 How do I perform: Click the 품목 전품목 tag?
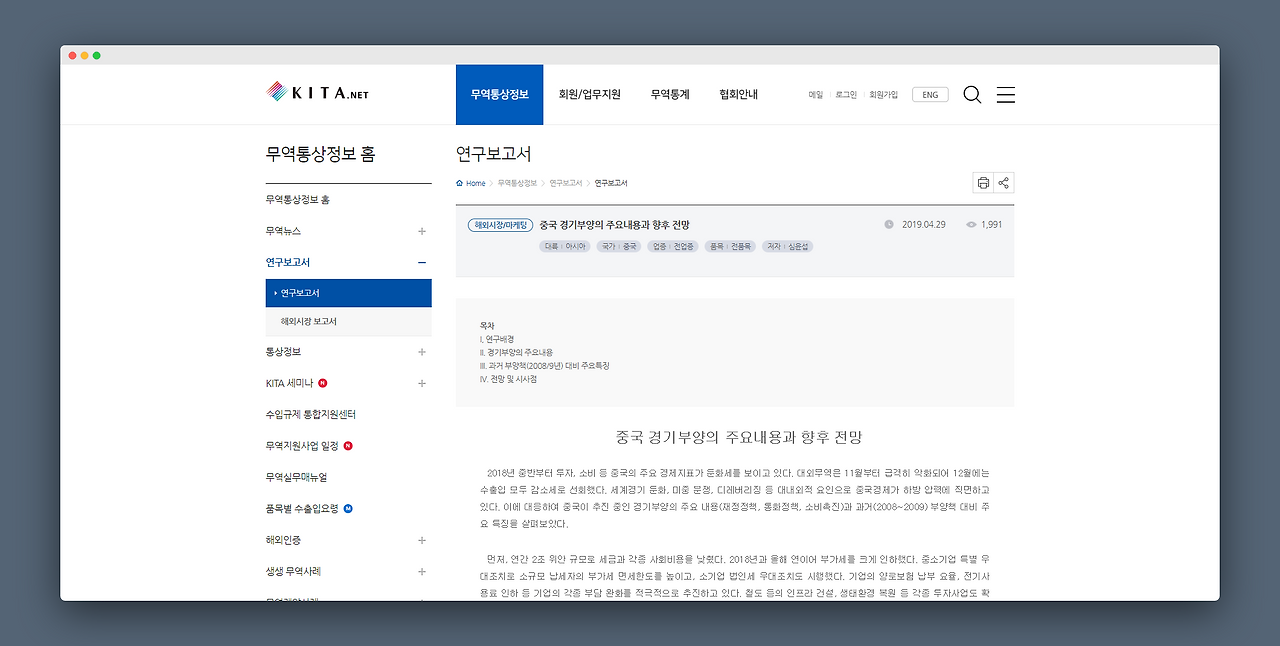[x=729, y=246]
